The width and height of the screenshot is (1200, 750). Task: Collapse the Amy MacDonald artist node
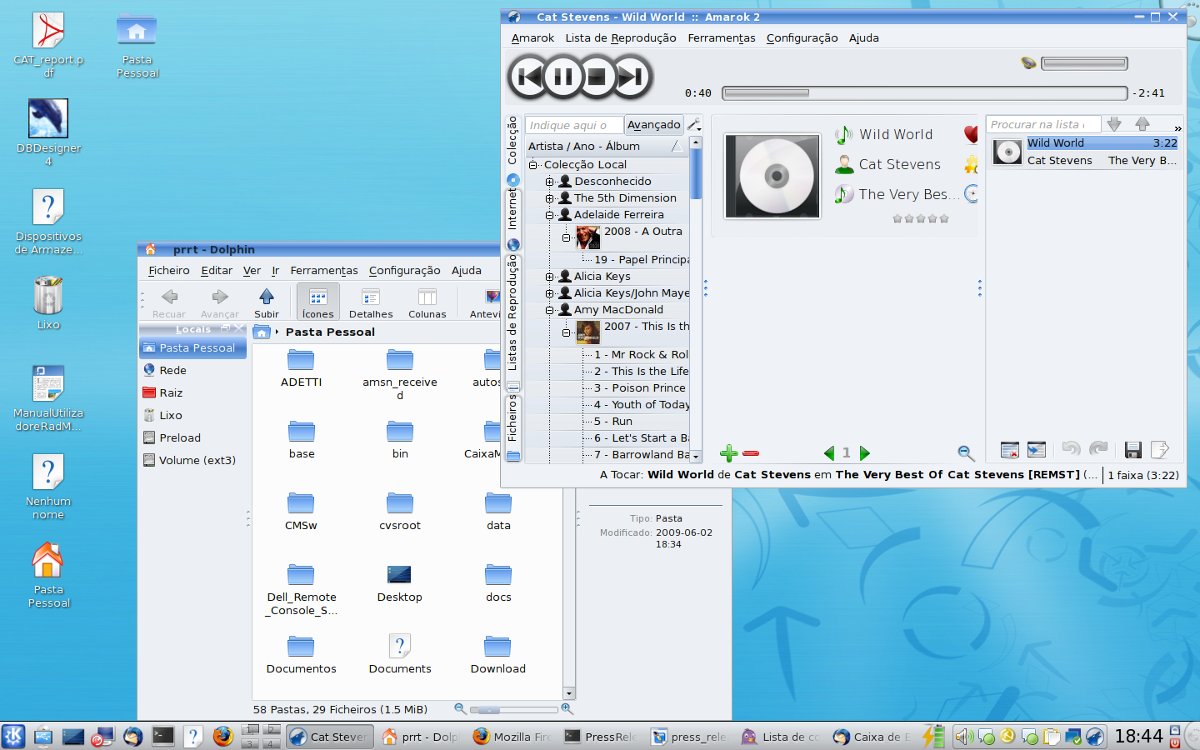[x=549, y=310]
